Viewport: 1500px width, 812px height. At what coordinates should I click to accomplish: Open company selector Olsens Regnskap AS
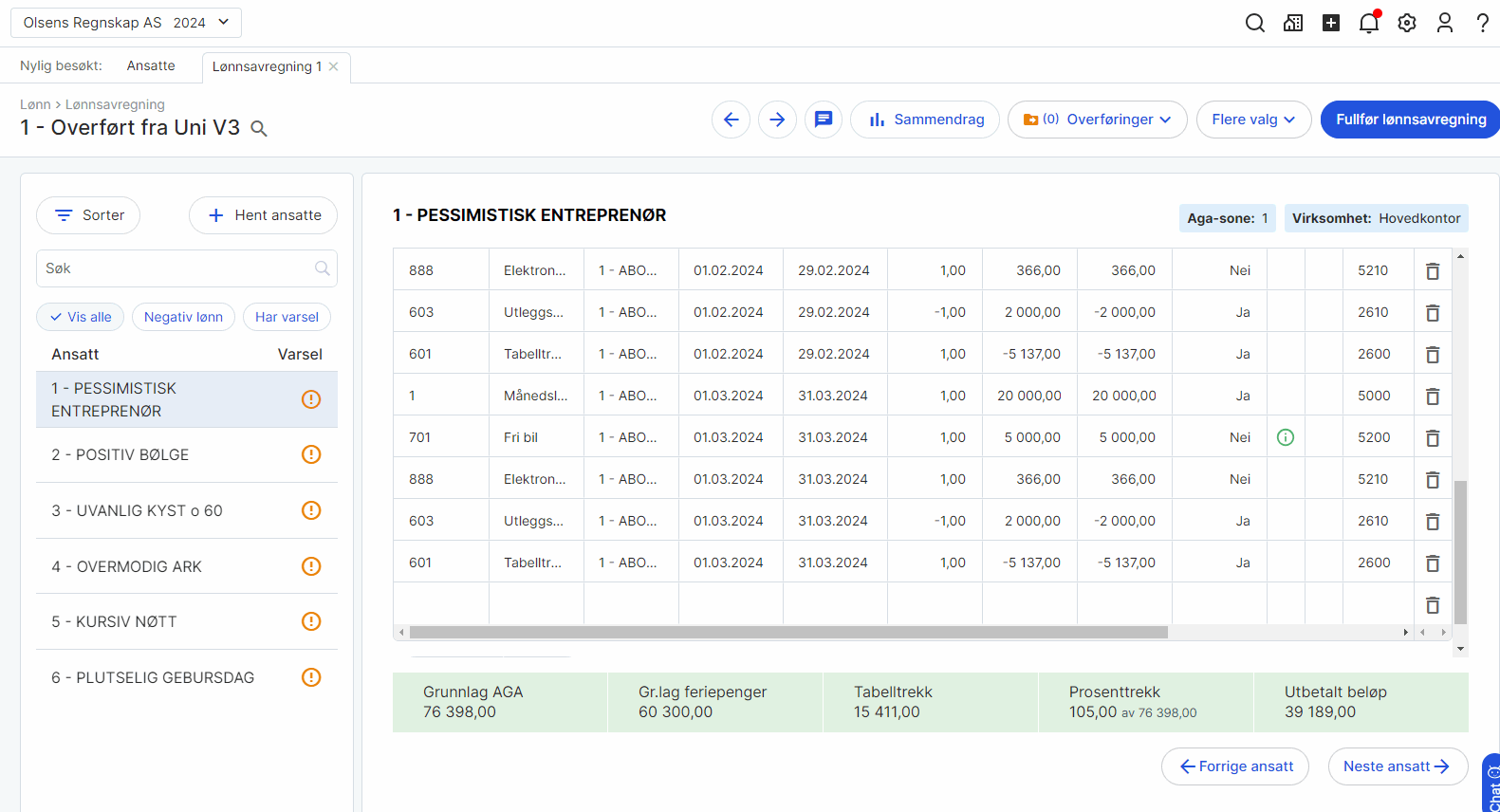point(126,23)
